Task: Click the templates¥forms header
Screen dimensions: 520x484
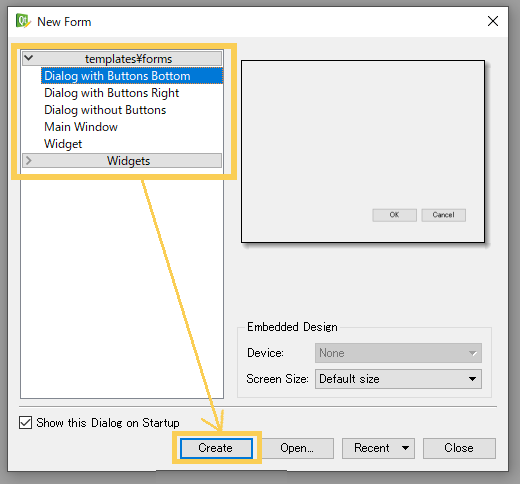Action: pos(122,58)
